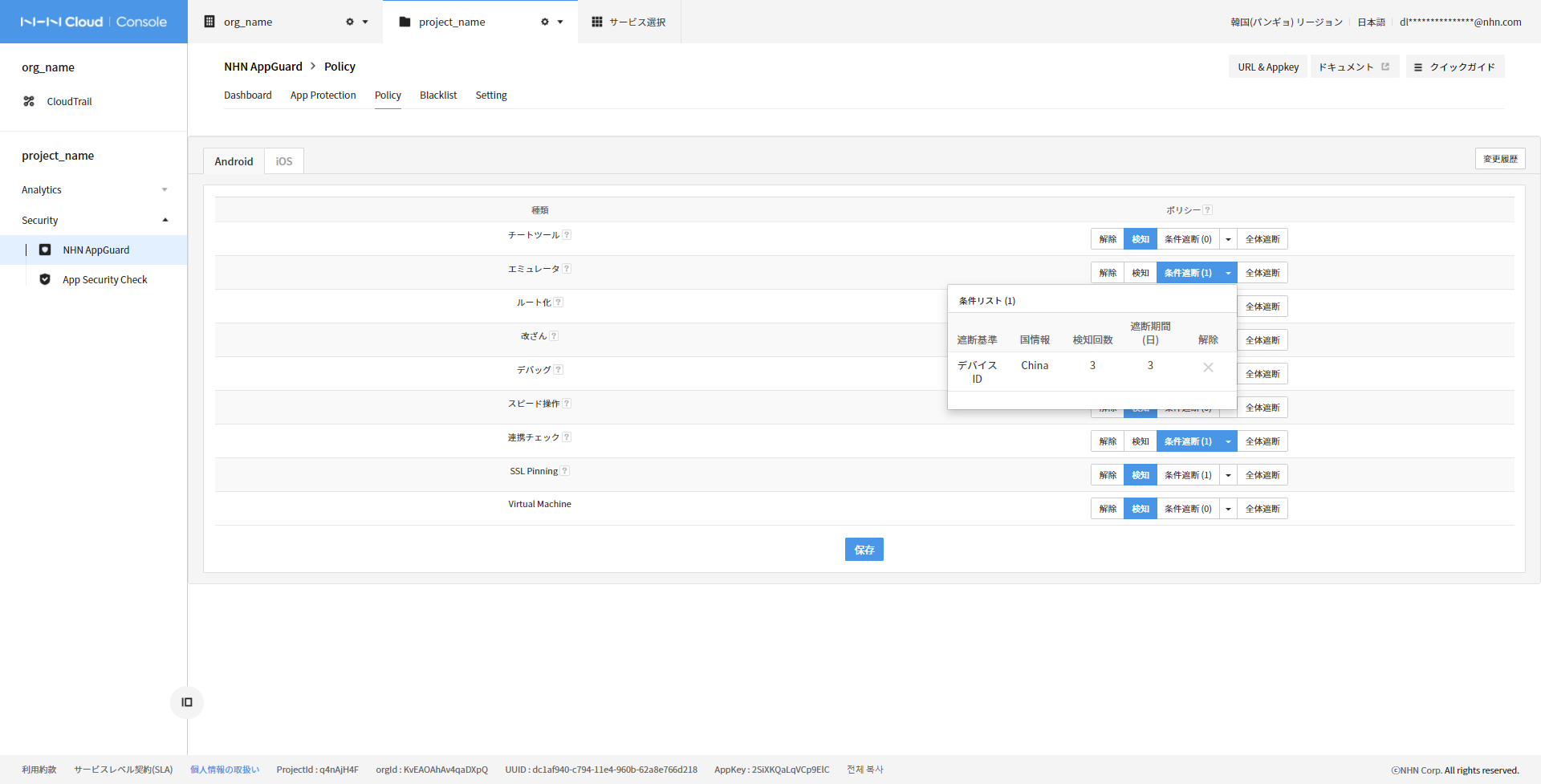
Task: Open the 個人情報の取扱い link
Action: tap(225, 770)
